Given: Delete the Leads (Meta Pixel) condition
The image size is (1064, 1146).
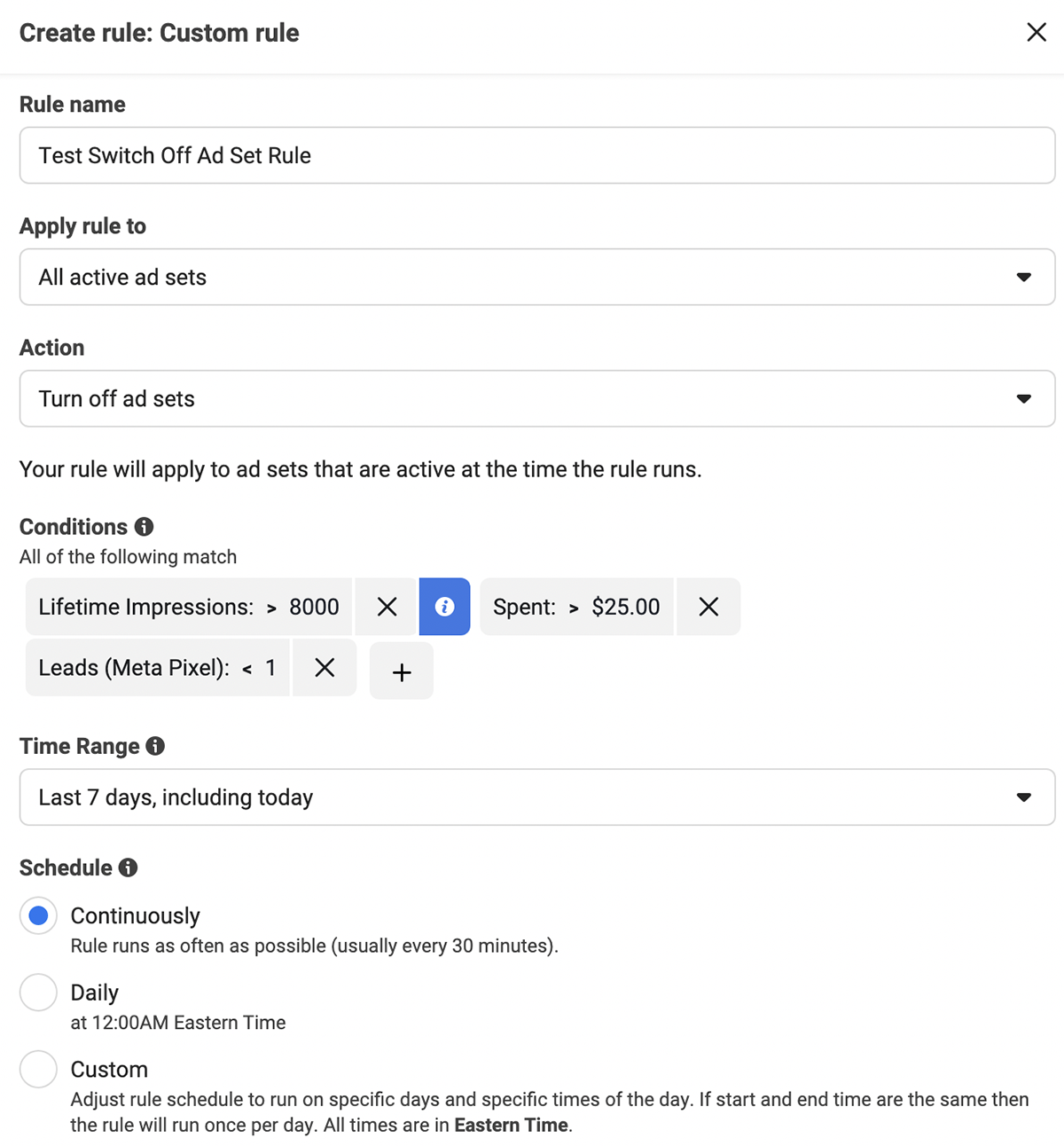Looking at the screenshot, I should 325,667.
